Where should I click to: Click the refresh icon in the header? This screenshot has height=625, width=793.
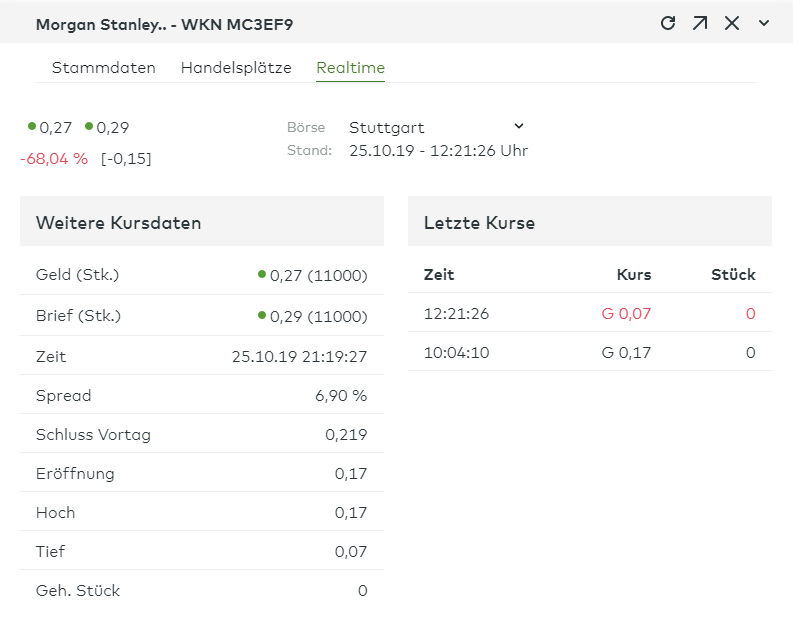[x=668, y=23]
